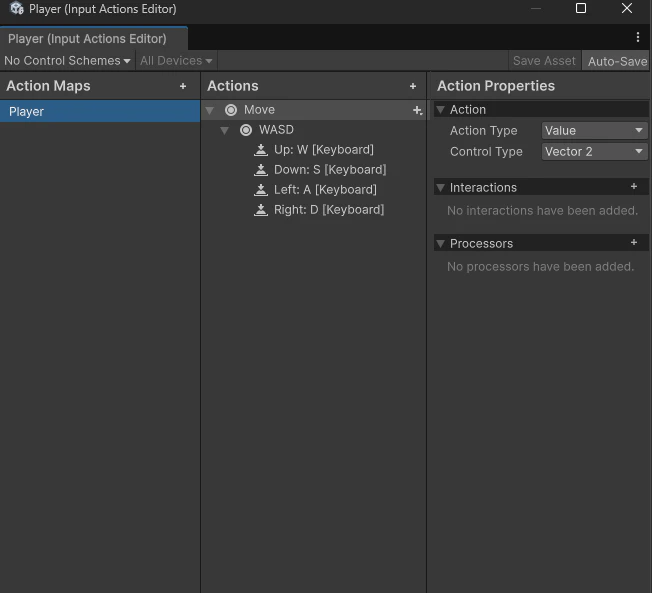Select the Right: D [Keyboard] binding
The width and height of the screenshot is (652, 593).
point(314,210)
